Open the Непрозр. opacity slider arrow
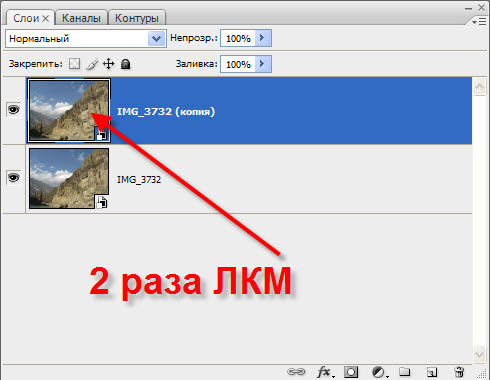Screen dimensions: 490x380 [263, 38]
